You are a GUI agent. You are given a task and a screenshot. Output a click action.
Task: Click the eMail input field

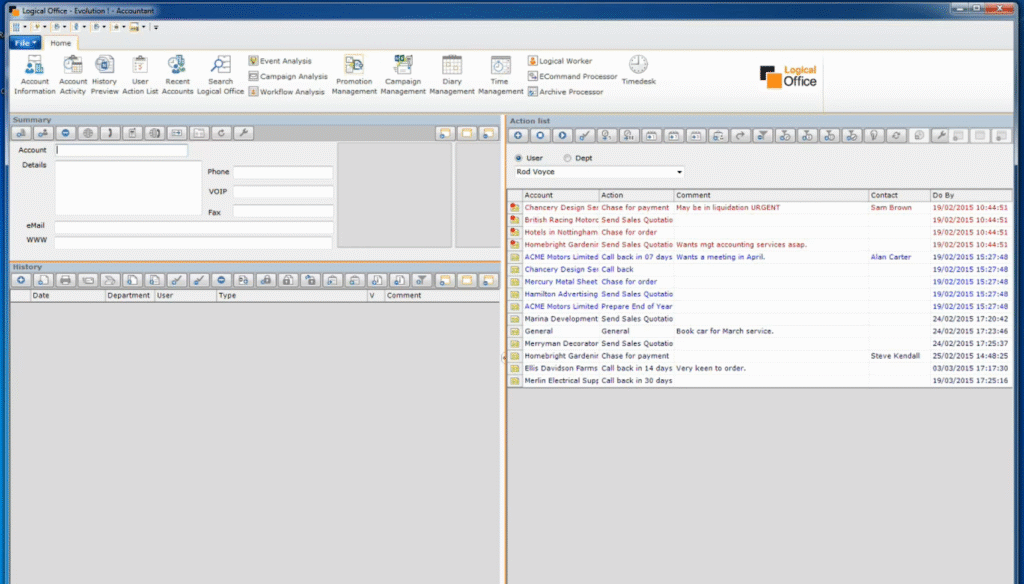193,227
